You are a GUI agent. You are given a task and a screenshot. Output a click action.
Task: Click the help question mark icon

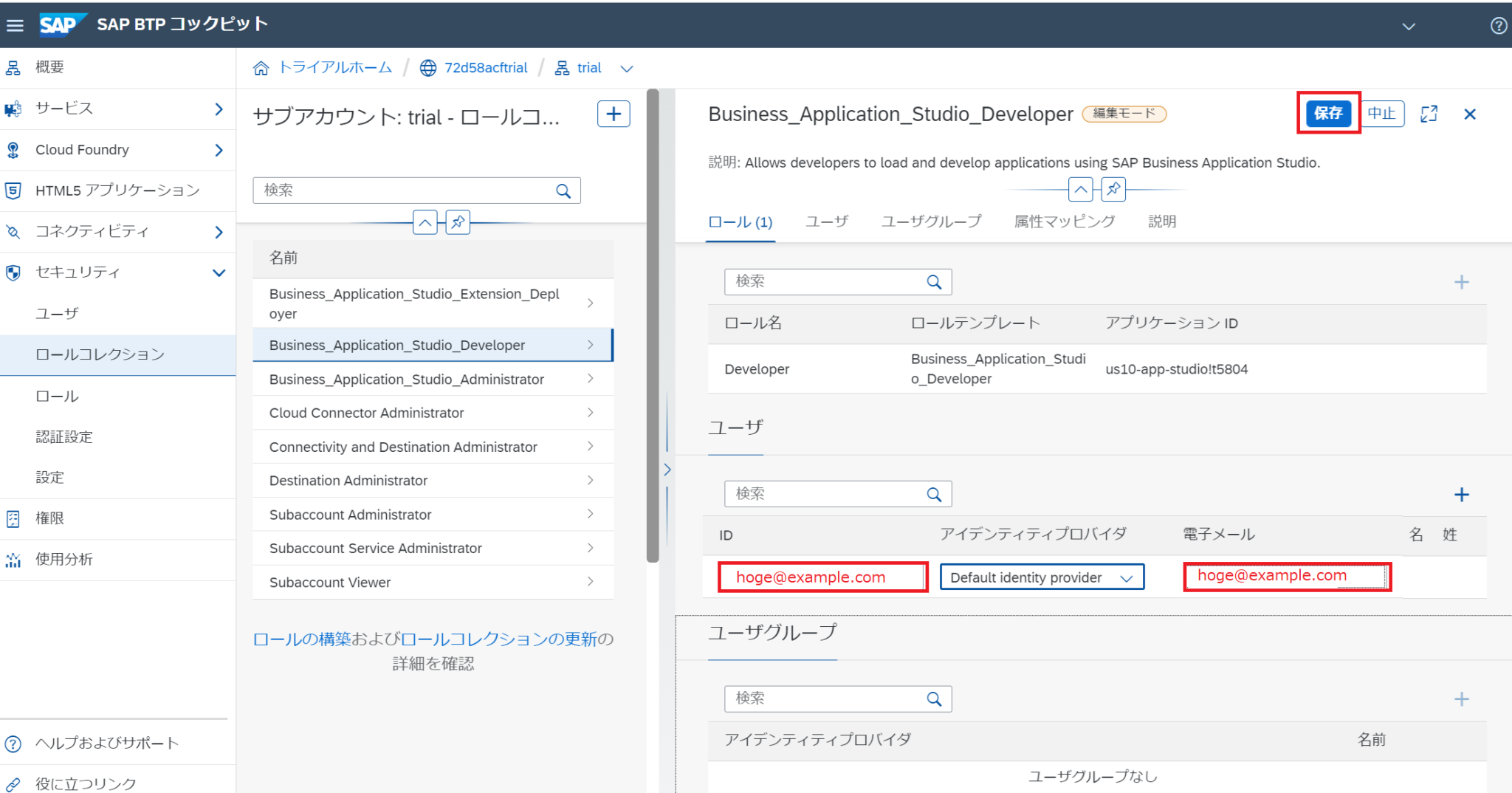click(x=1499, y=24)
